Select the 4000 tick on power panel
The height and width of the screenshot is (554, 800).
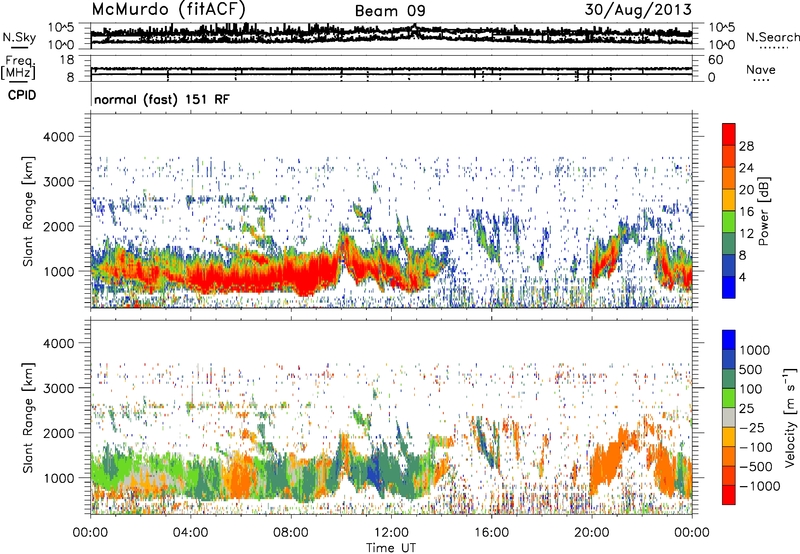pos(58,137)
